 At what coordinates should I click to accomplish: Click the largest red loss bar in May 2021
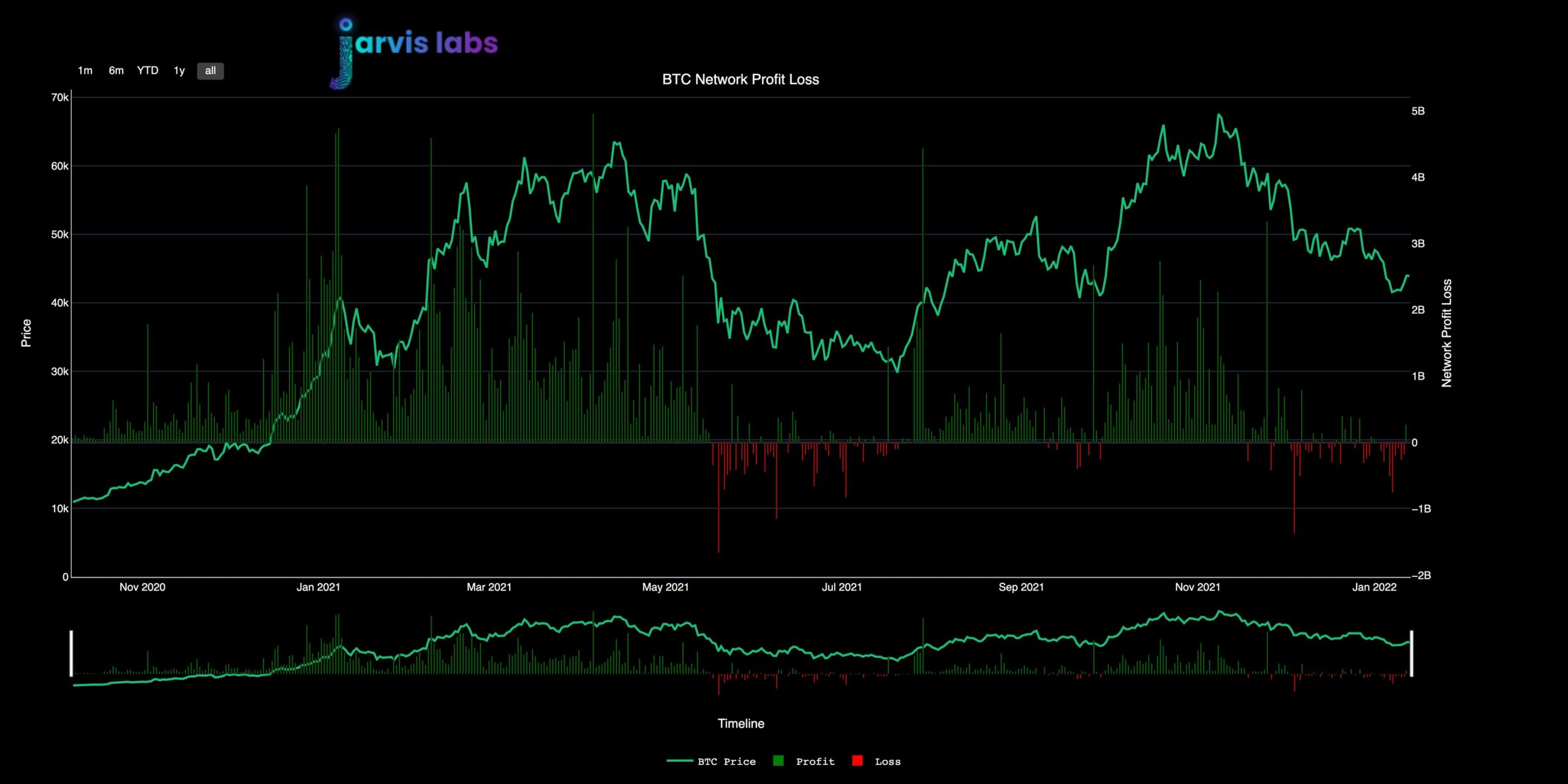tap(718, 497)
